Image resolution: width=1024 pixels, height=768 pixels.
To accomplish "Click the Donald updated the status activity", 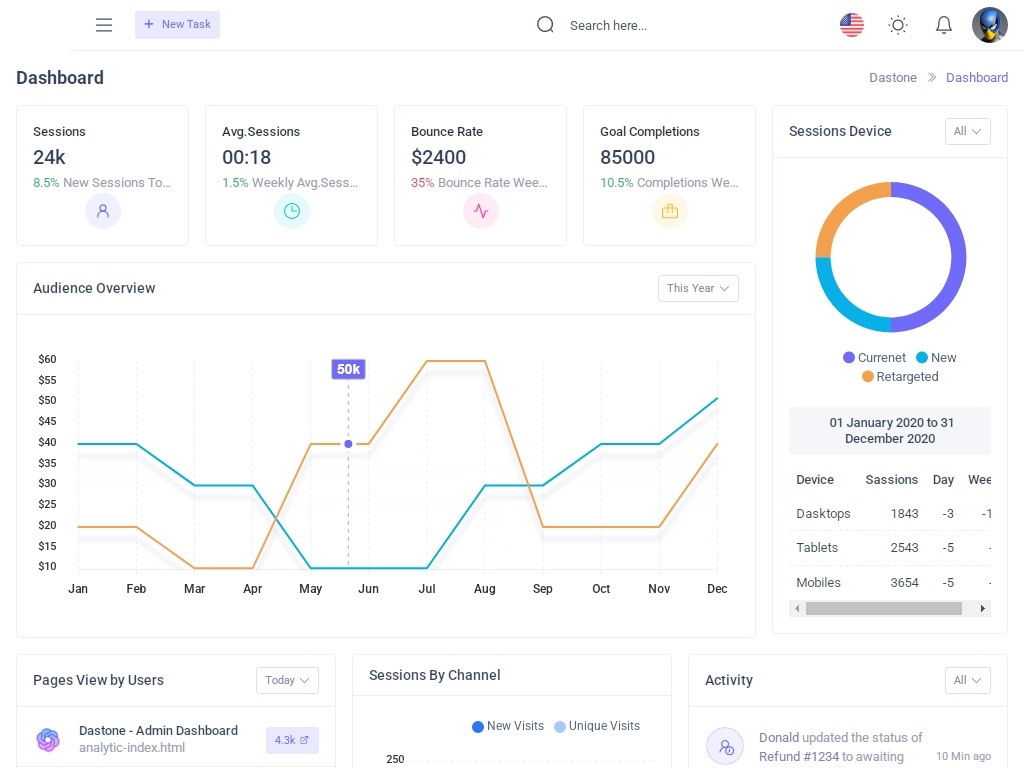I will pos(840,746).
